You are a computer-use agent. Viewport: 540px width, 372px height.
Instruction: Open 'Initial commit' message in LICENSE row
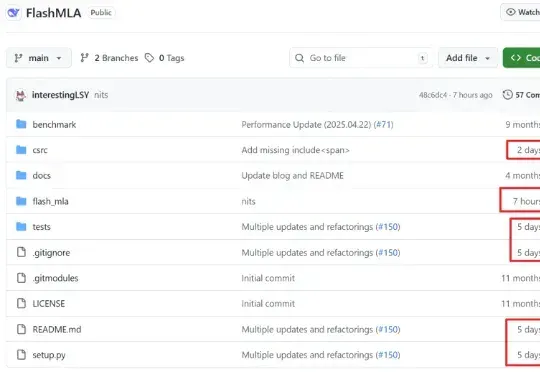coord(268,304)
